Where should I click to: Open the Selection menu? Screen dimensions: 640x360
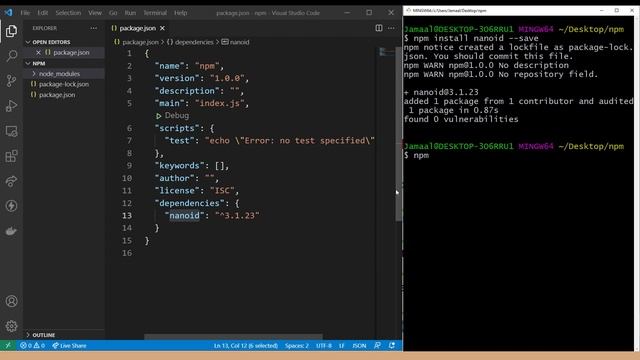pos(68,13)
